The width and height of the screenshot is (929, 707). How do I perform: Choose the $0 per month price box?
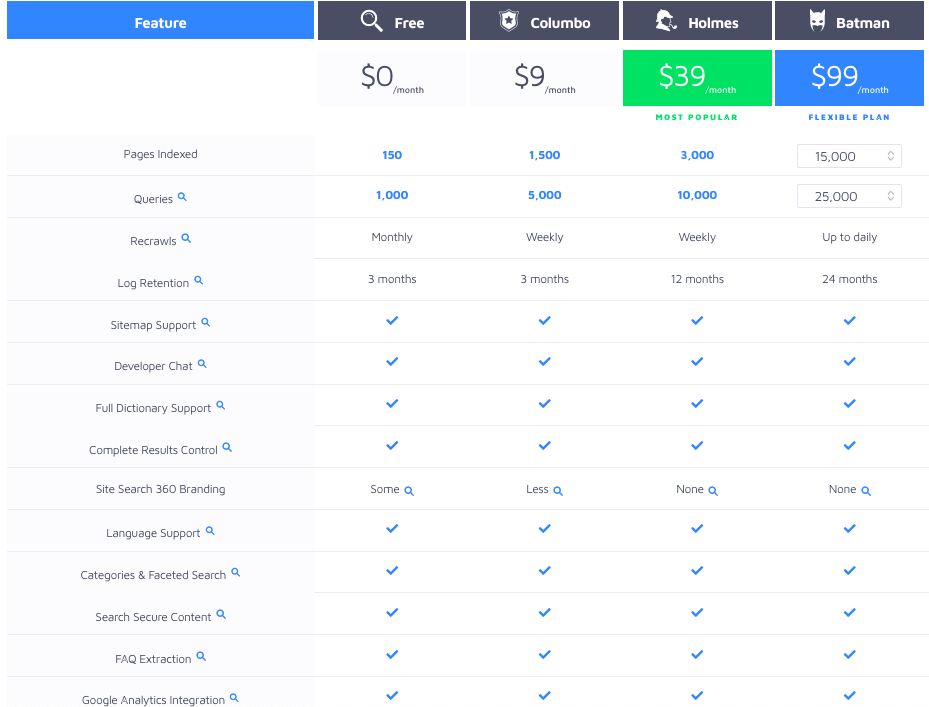coord(392,78)
